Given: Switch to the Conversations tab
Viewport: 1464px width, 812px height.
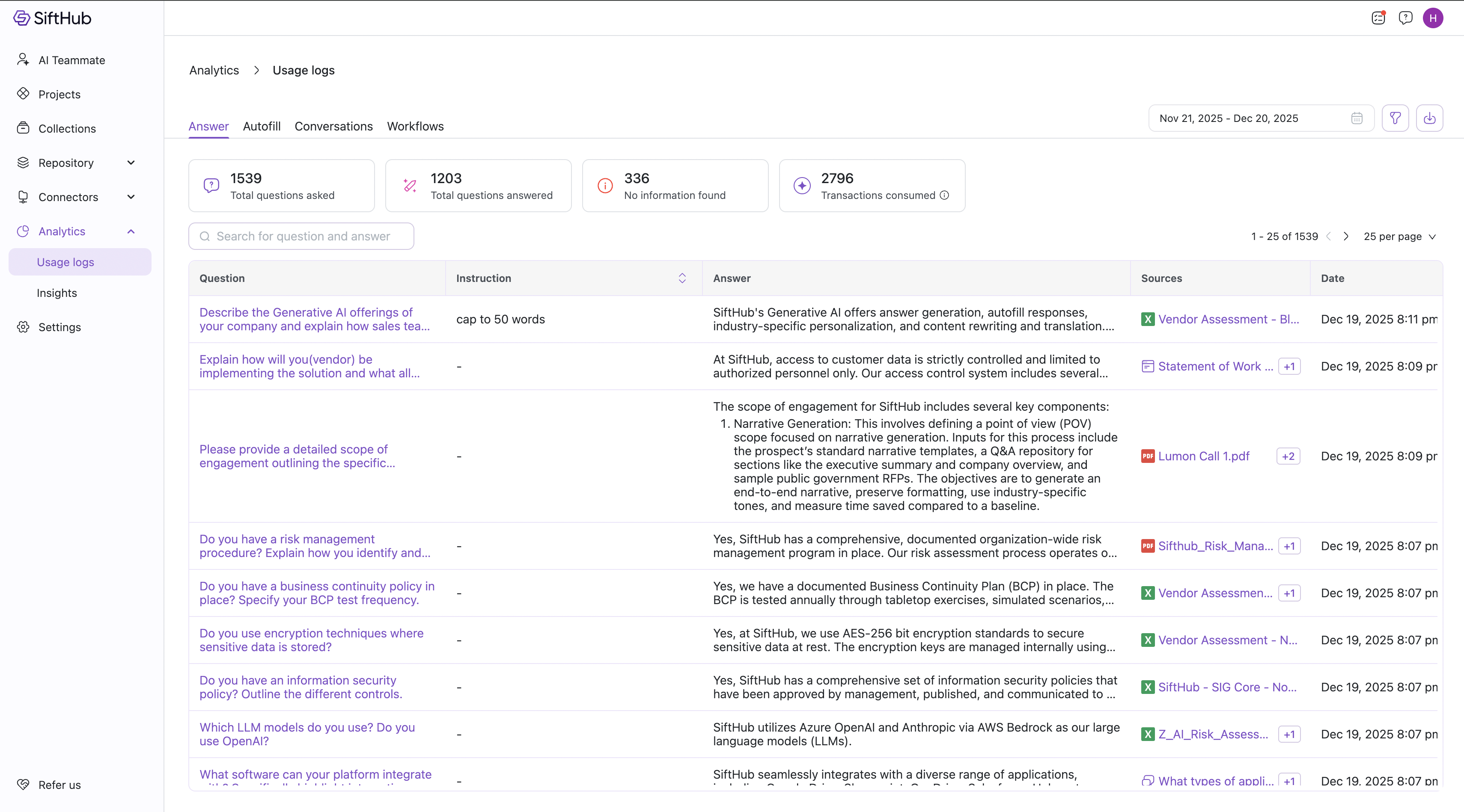Looking at the screenshot, I should coord(333,126).
